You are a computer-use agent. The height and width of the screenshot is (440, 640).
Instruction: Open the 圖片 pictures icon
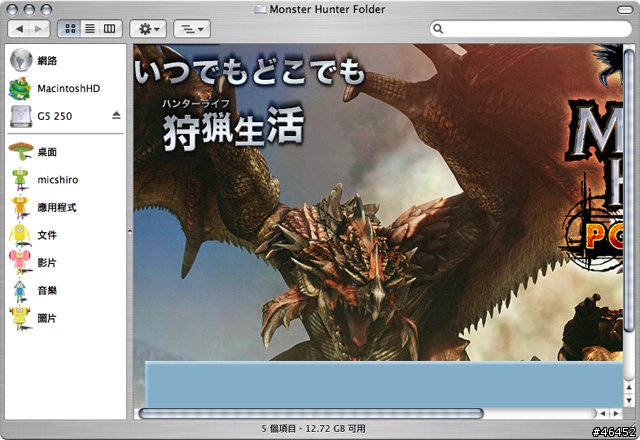tap(20, 318)
